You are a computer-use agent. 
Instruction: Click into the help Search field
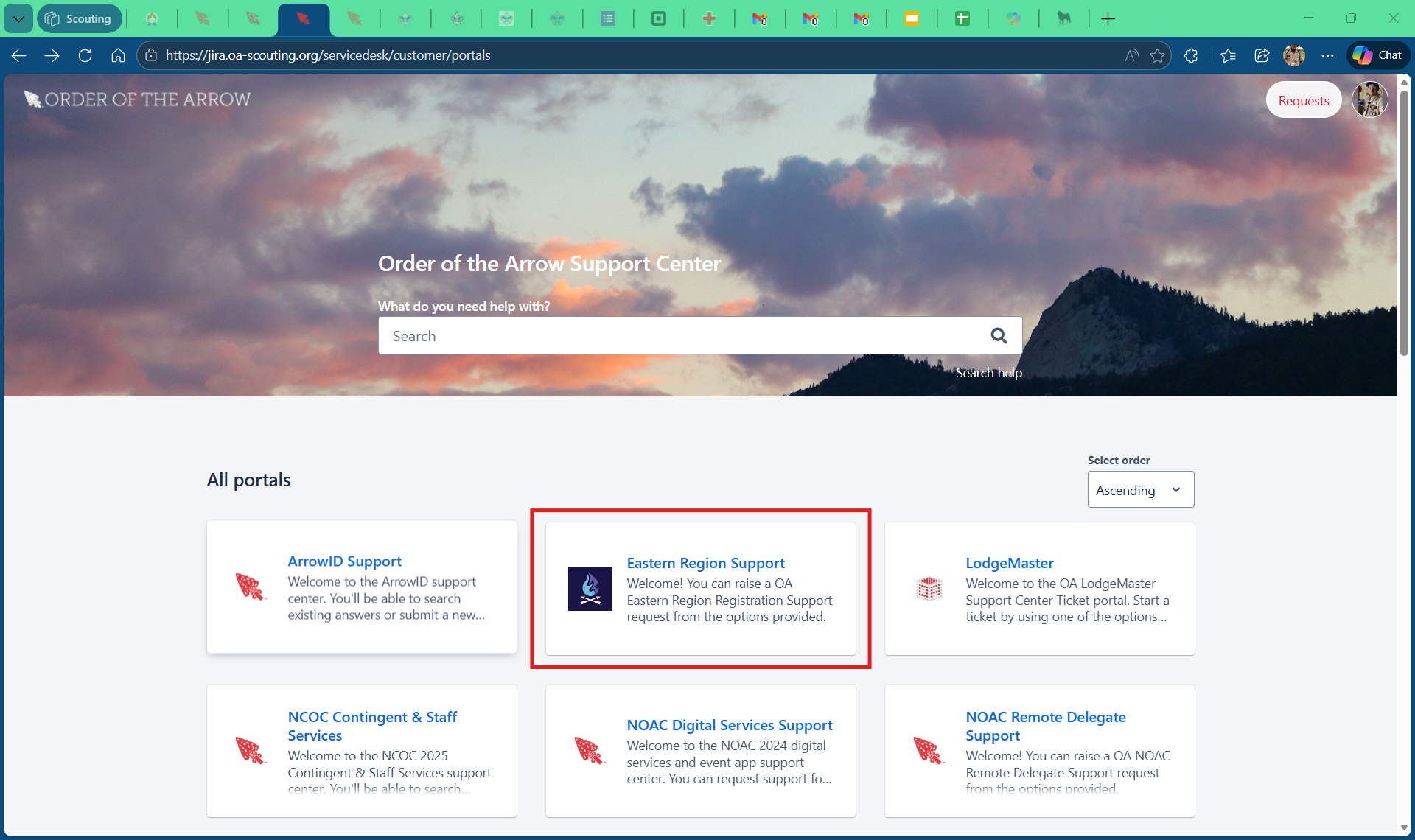(x=678, y=336)
